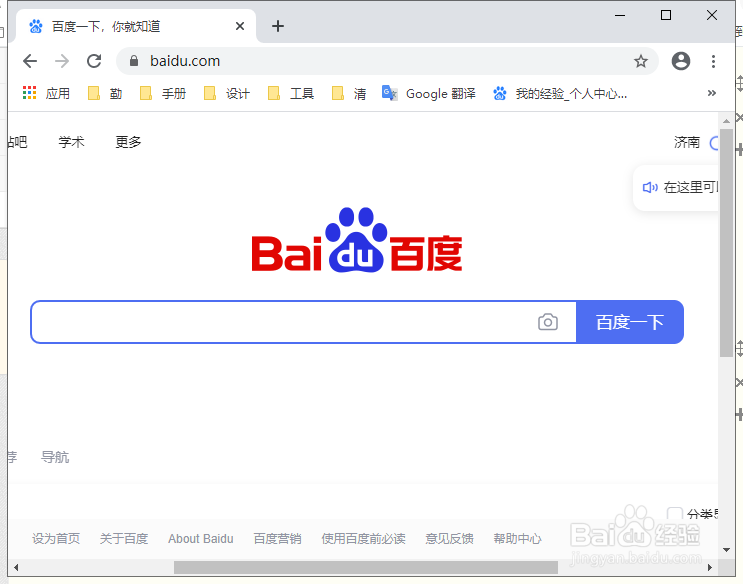Reload the Baidu page
Screen dimensions: 743x584
94,61
